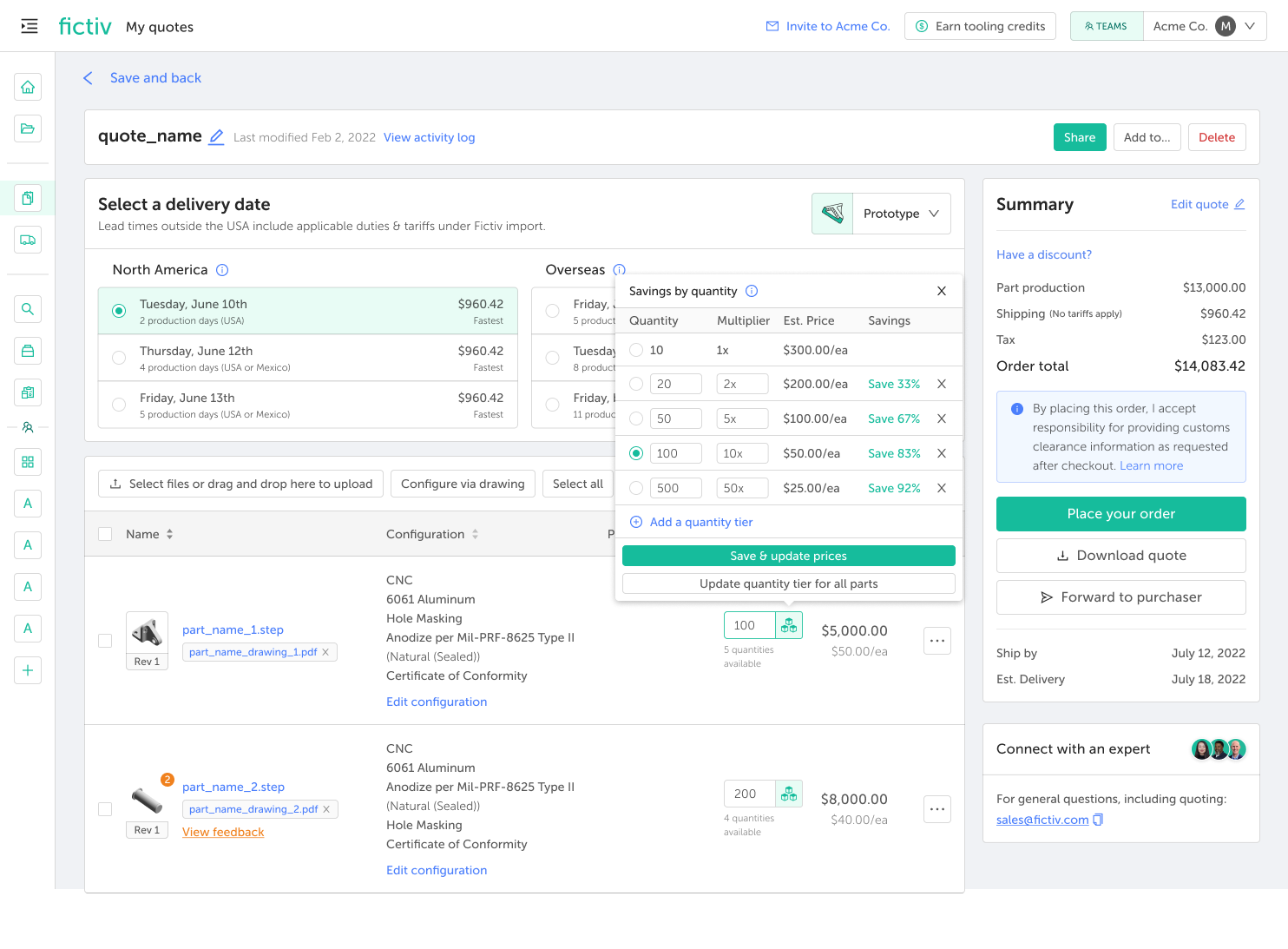The image size is (1288, 949).
Task: Open the search sidebar icon
Action: [x=28, y=309]
